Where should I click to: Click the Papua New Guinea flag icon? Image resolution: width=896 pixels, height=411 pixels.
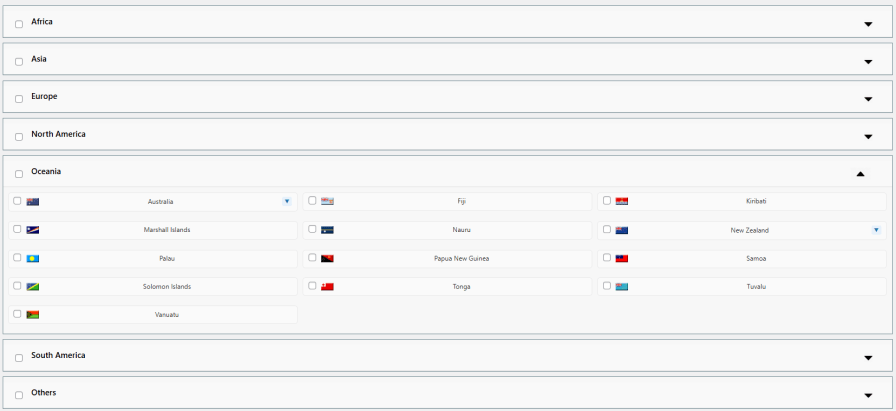pyautogui.click(x=327, y=258)
